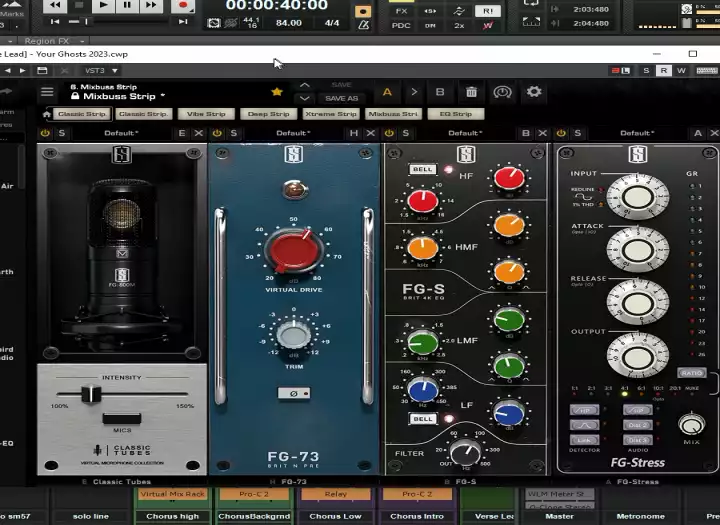Save preset with the floppy disk icon
This screenshot has width=720, height=525.
point(42,70)
